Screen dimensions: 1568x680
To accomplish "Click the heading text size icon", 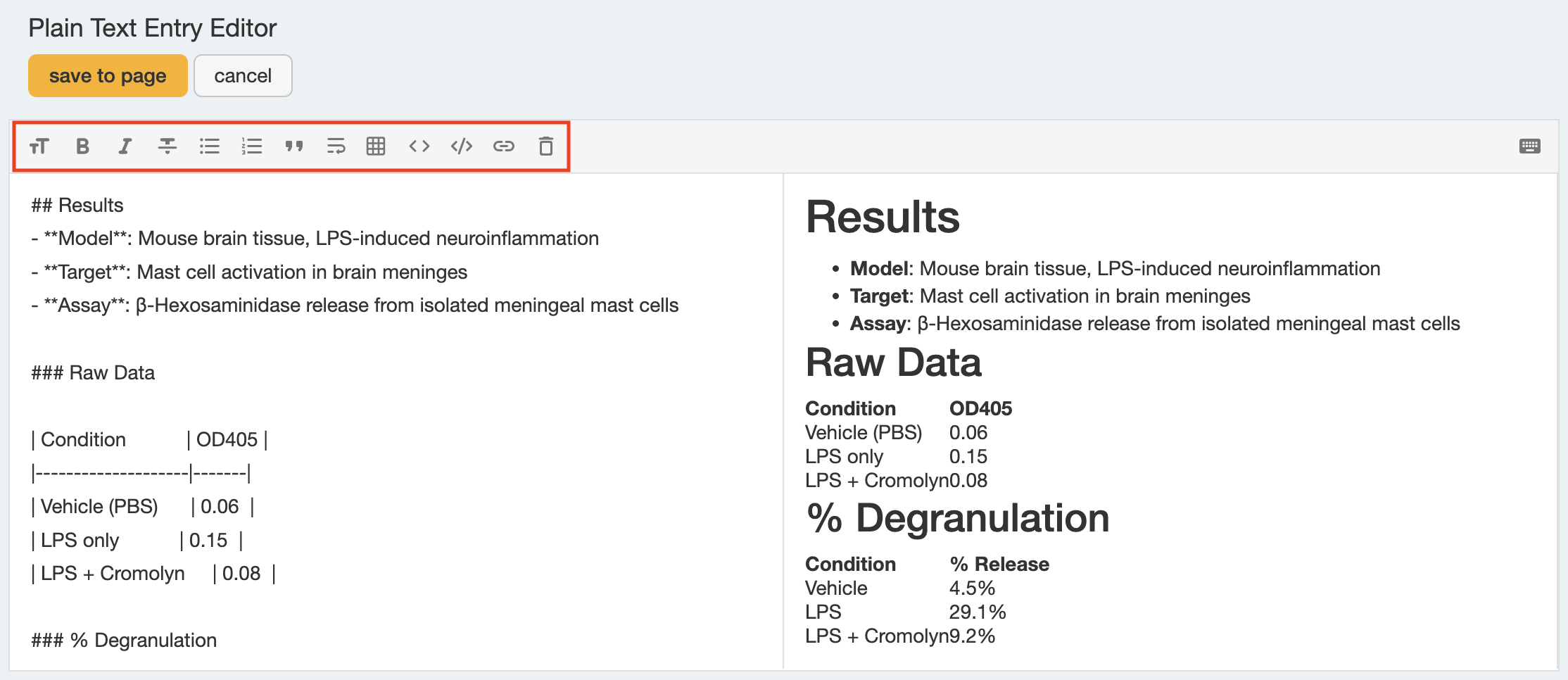I will (39, 146).
